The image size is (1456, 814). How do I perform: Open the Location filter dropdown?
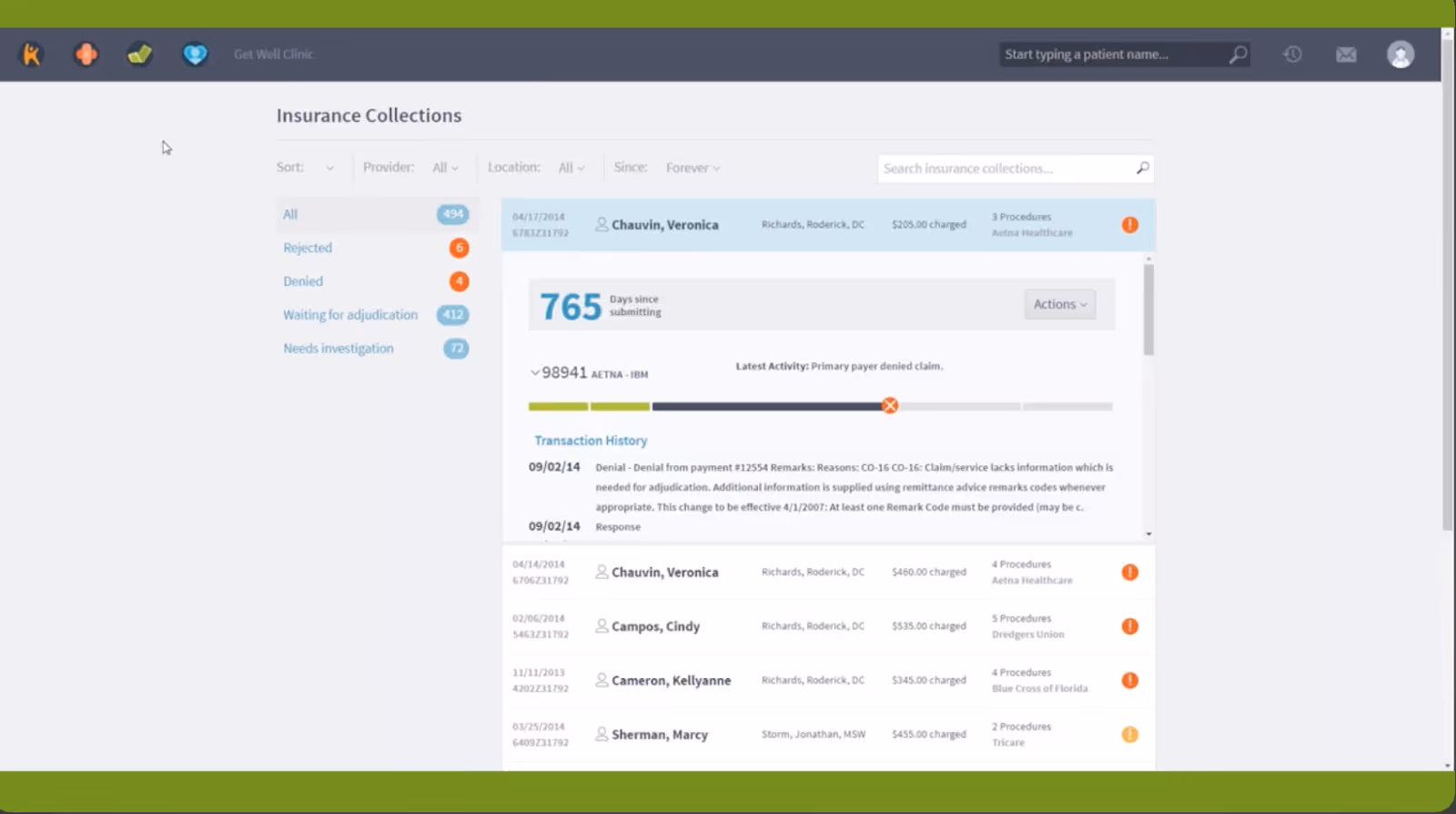tap(571, 168)
